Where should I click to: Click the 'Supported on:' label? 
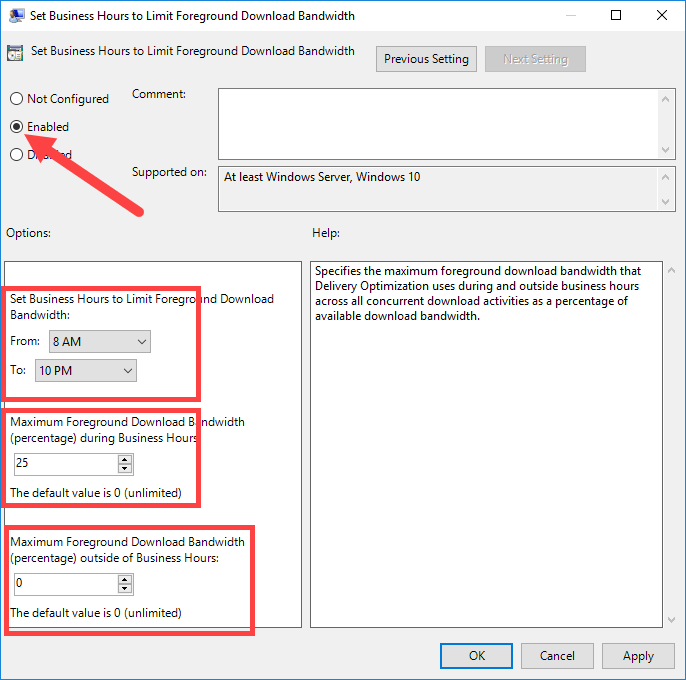(169, 172)
